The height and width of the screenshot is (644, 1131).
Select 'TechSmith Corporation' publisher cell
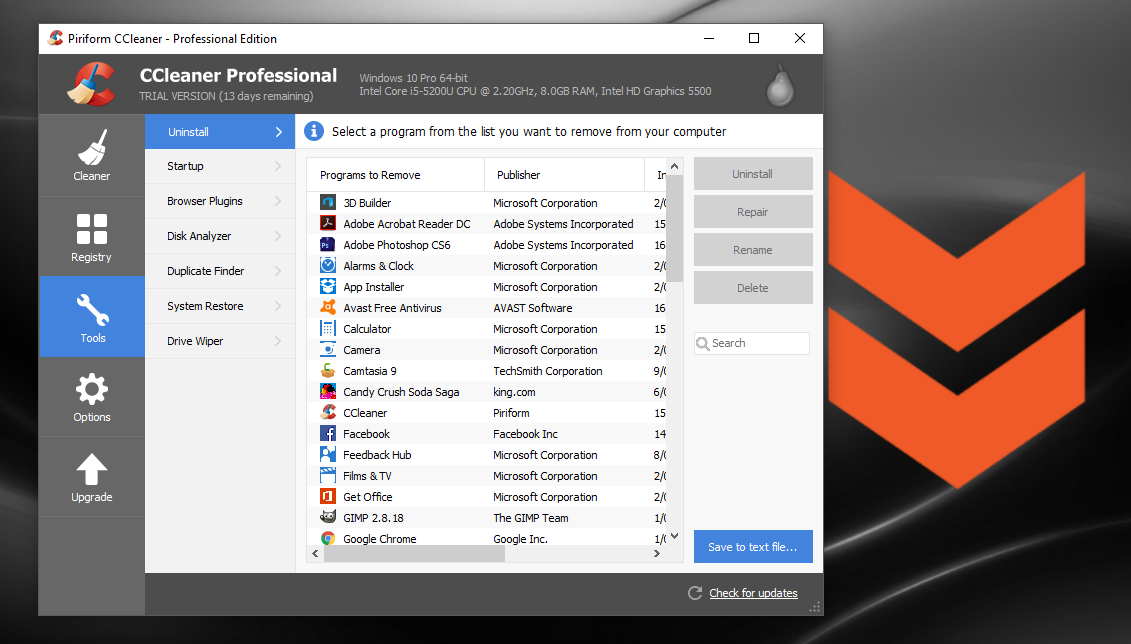pos(547,371)
